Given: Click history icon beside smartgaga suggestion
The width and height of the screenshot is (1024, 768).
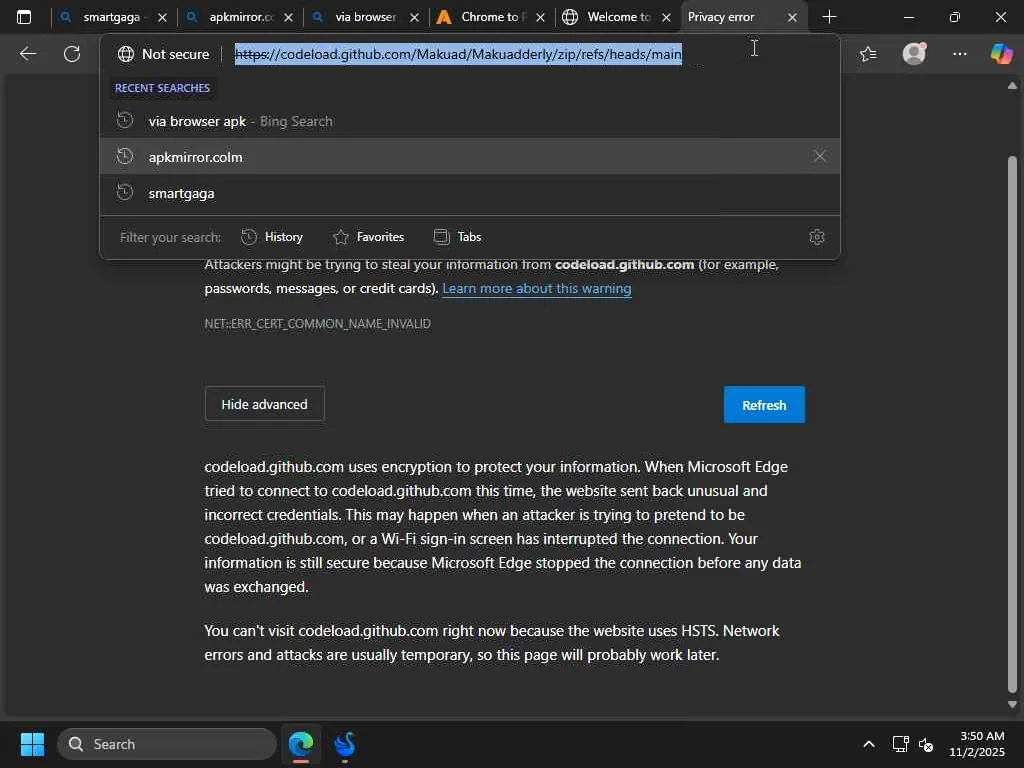Looking at the screenshot, I should pyautogui.click(x=125, y=193).
